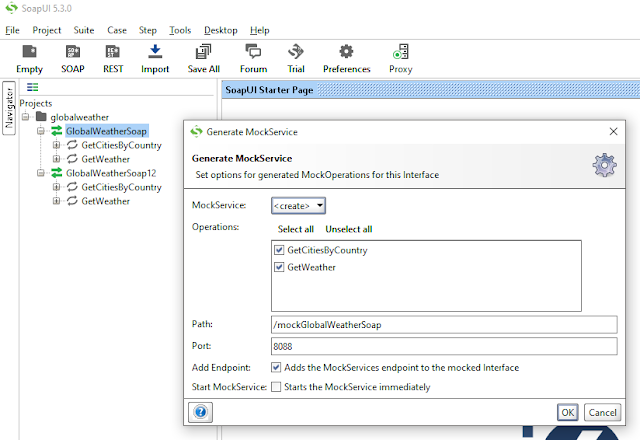Expand GetCitiesByCountry under GlobalWeatherSoap12
Image resolution: width=640 pixels, height=440 pixels.
[x=56, y=187]
